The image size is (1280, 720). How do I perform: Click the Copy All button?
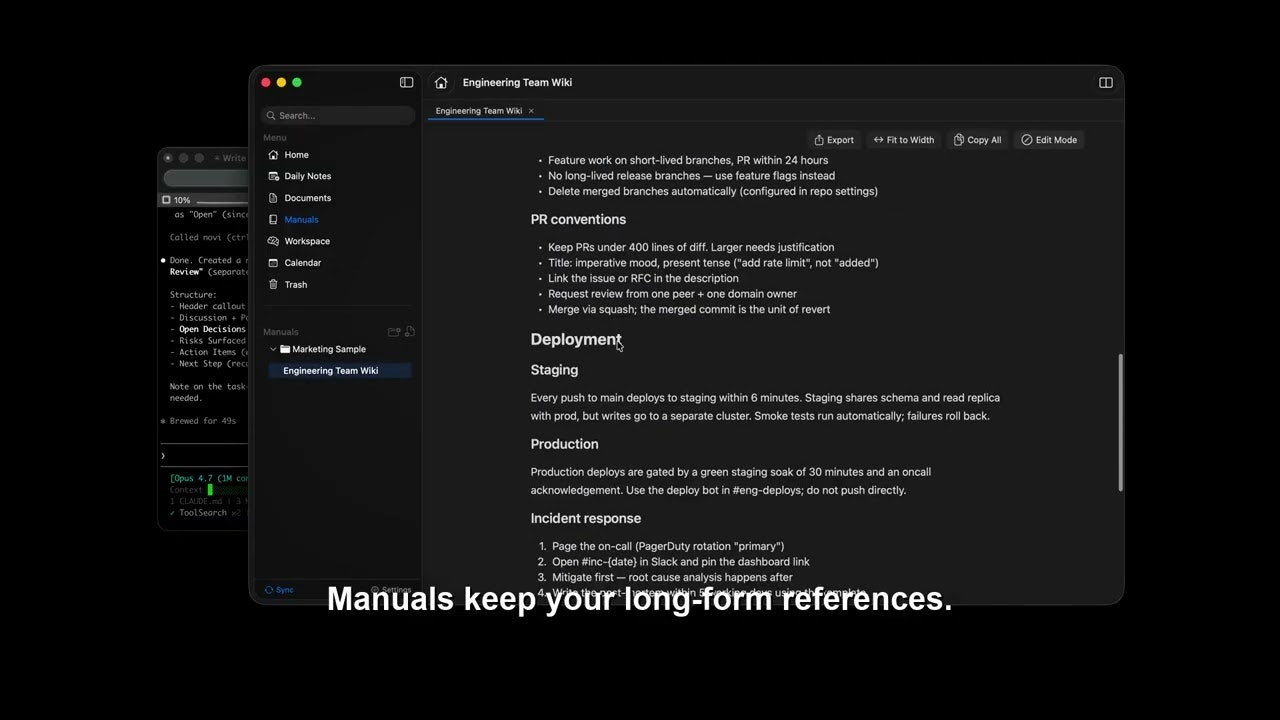[977, 140]
